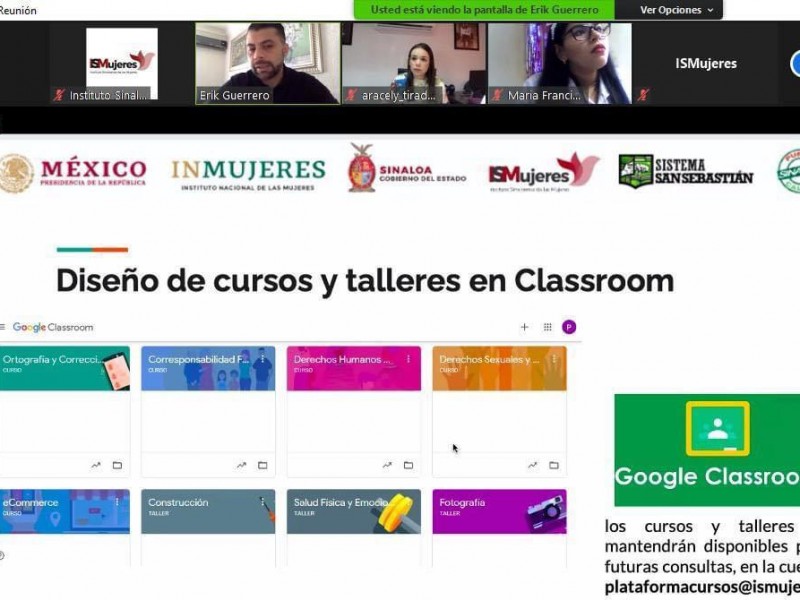Viewport: 800px width, 600px height.
Task: Click the Sinaloa Gobierno del Estado logo
Action: (x=407, y=168)
